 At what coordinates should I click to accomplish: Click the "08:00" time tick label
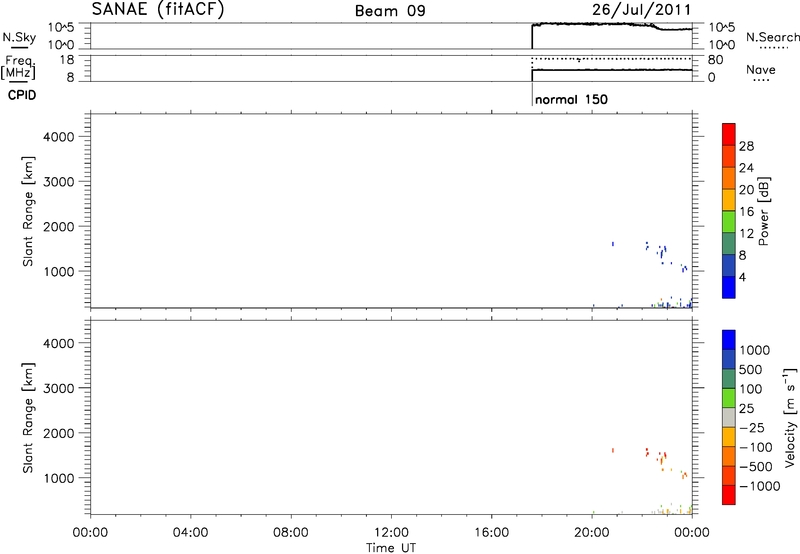tap(290, 533)
